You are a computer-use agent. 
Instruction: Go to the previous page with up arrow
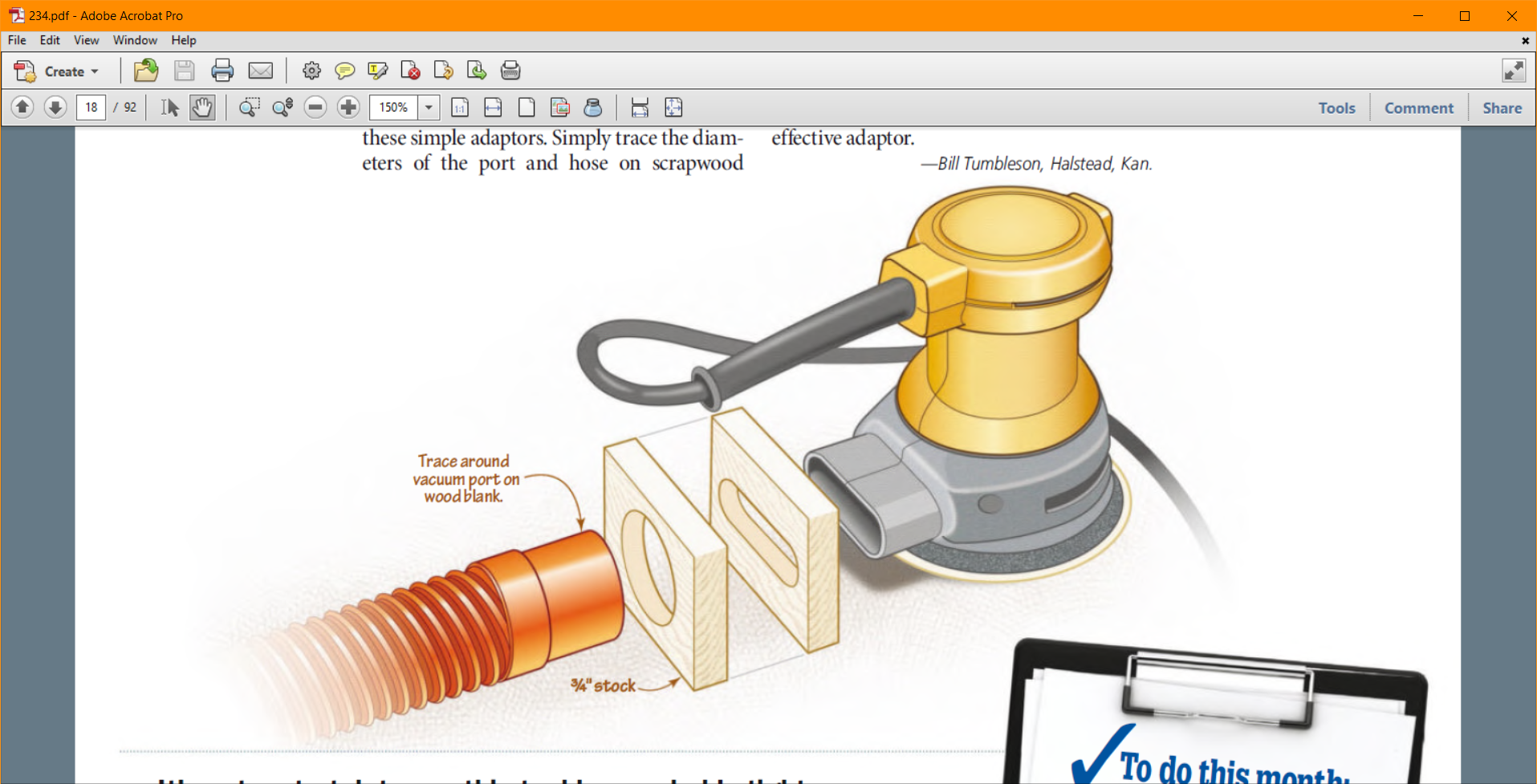coord(22,107)
